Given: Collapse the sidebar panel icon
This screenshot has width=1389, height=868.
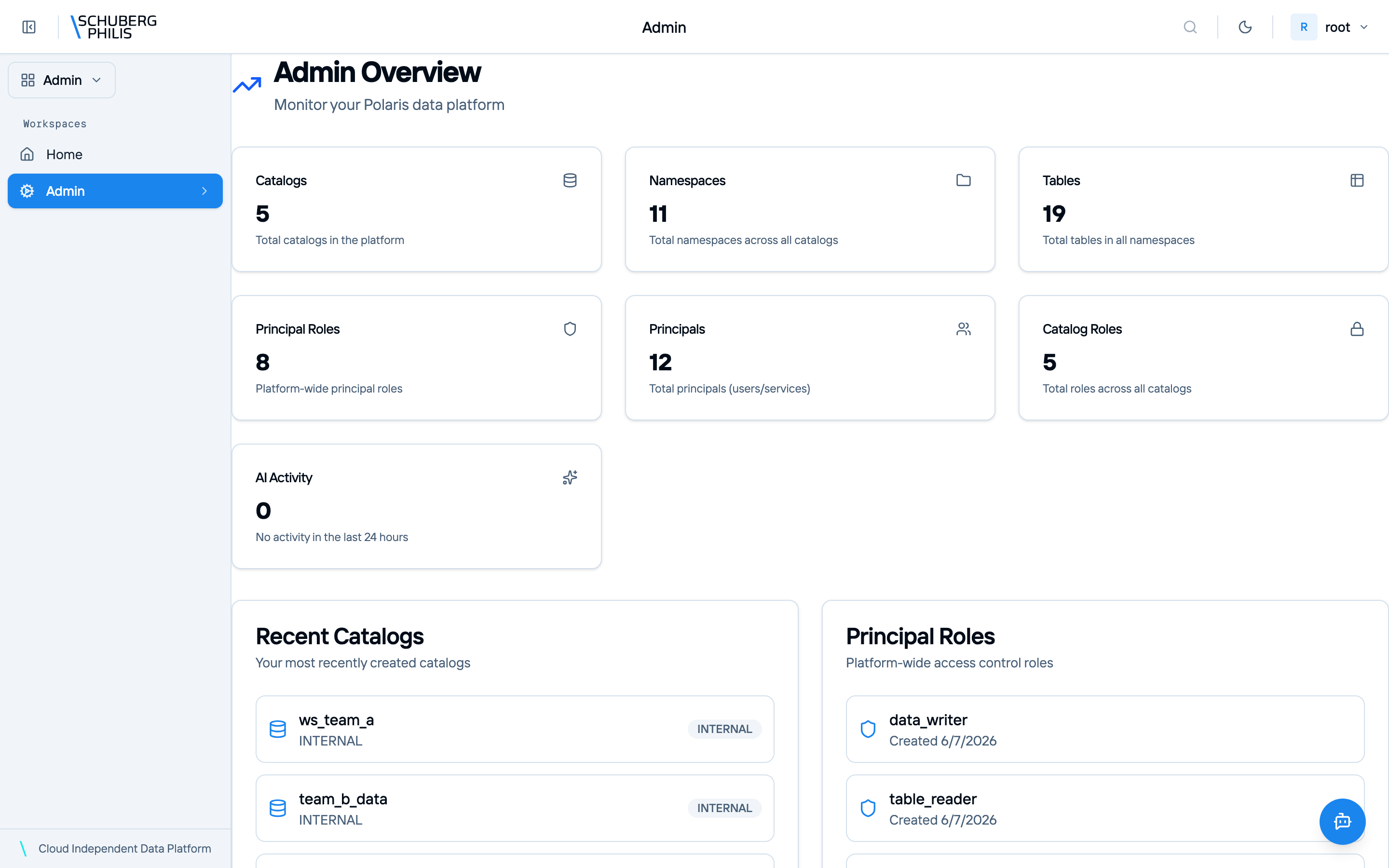Looking at the screenshot, I should [29, 27].
